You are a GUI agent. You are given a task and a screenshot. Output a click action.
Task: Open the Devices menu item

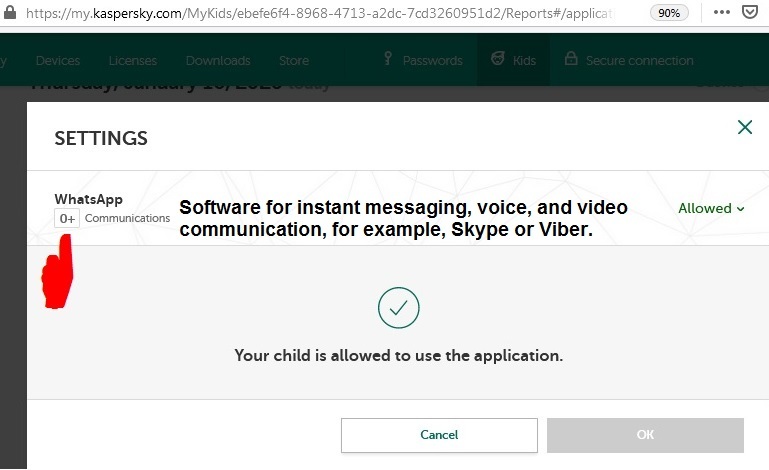pos(57,60)
